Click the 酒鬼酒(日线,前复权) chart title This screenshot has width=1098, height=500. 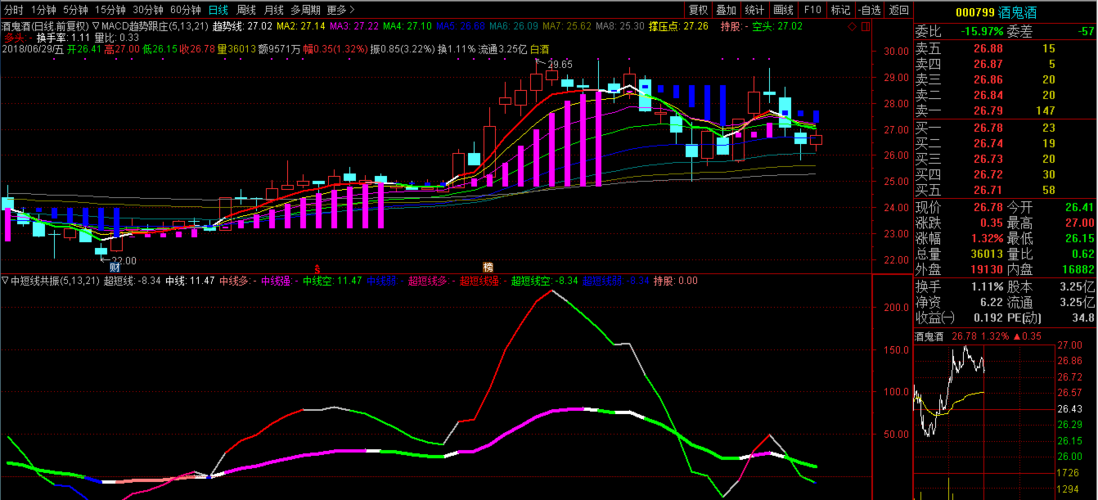coord(46,27)
